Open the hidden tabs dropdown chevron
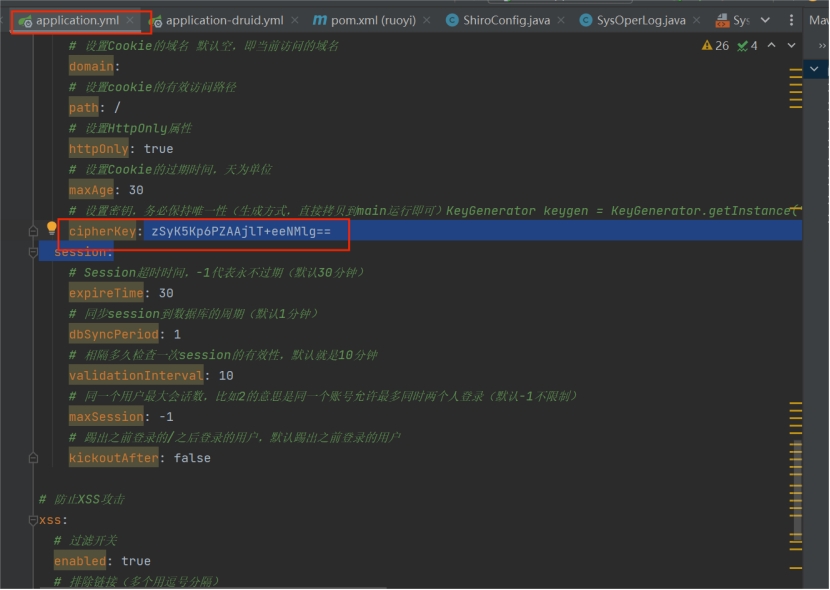The height and width of the screenshot is (590, 830). pyautogui.click(x=765, y=19)
